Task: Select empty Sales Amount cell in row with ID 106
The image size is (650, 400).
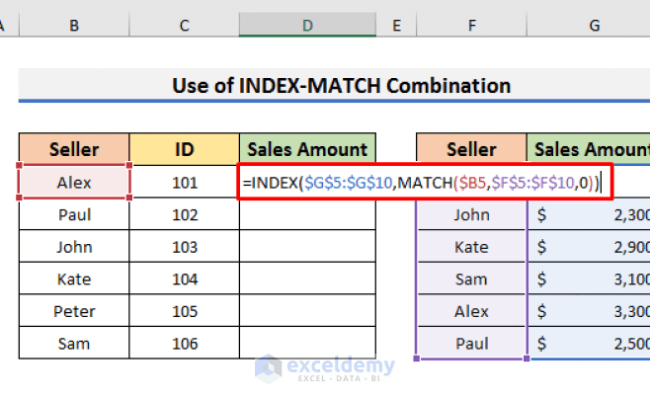Action: [x=308, y=343]
